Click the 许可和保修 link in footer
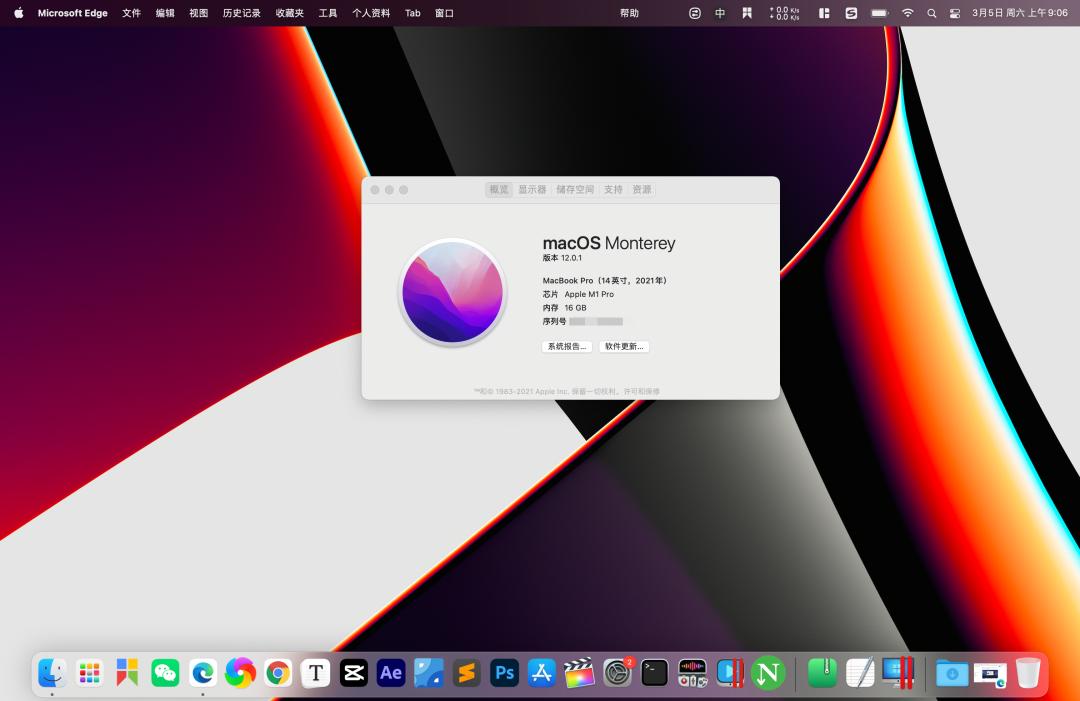Image resolution: width=1080 pixels, height=701 pixels. [641, 391]
